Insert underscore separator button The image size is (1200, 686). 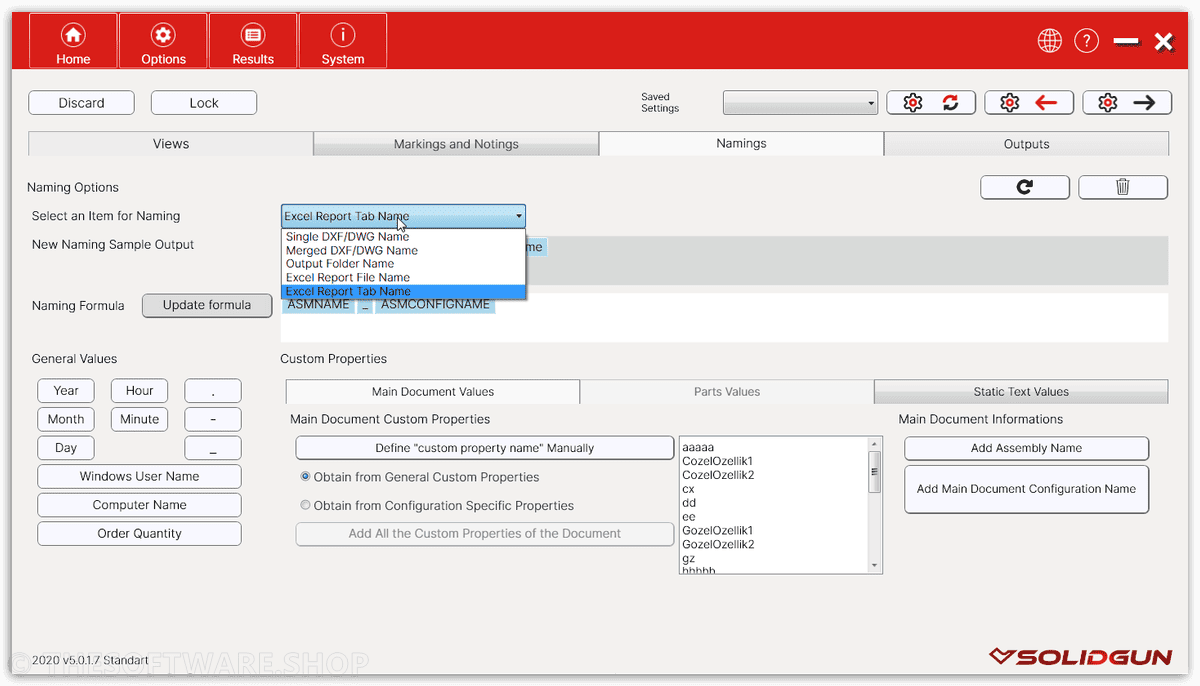(x=213, y=448)
